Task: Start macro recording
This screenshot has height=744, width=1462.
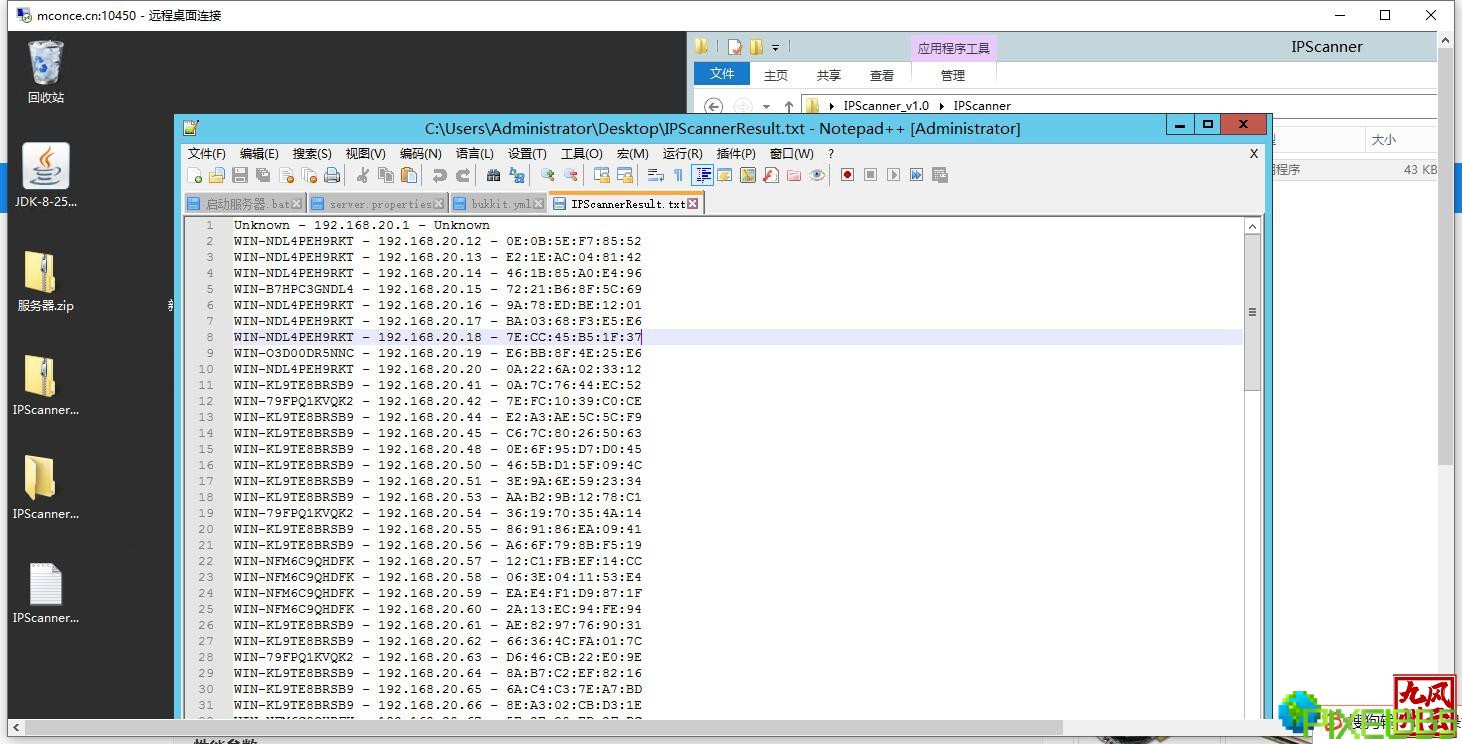Action: pyautogui.click(x=847, y=175)
